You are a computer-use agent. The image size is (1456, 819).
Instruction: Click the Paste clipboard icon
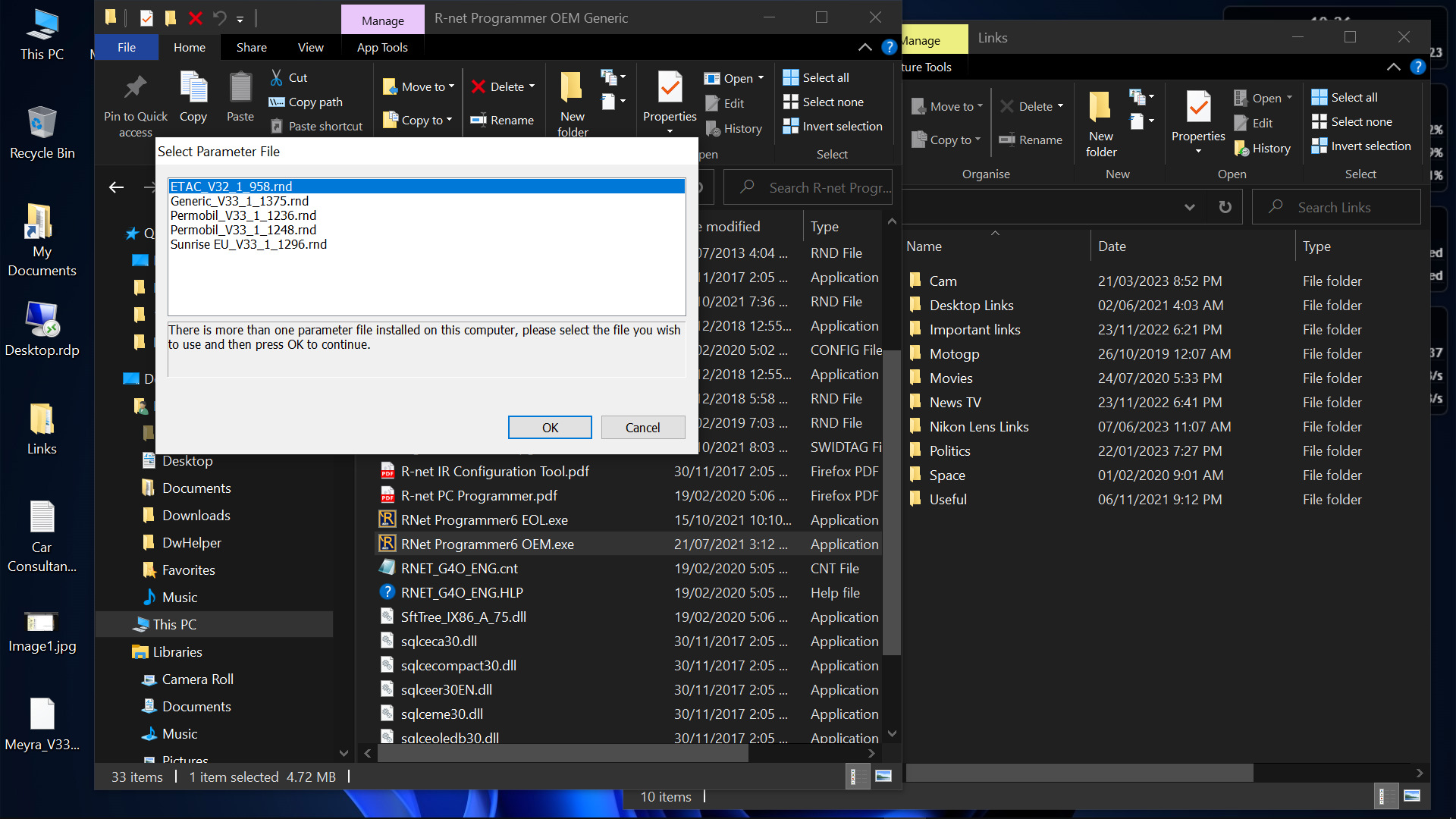point(240,88)
